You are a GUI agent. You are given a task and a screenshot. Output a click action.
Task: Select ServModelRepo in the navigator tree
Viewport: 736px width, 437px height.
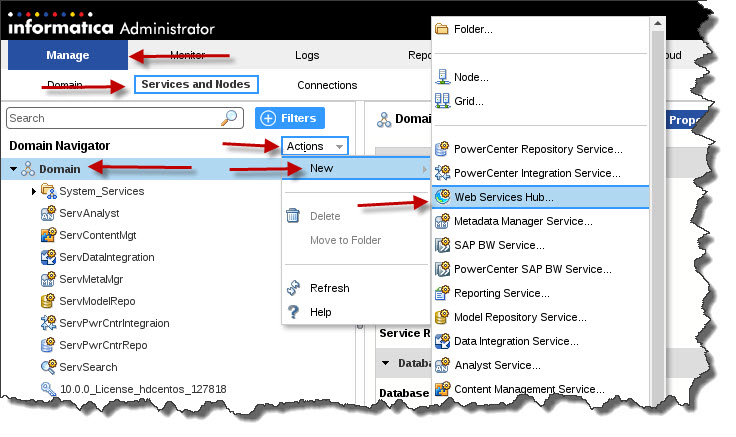point(97,301)
